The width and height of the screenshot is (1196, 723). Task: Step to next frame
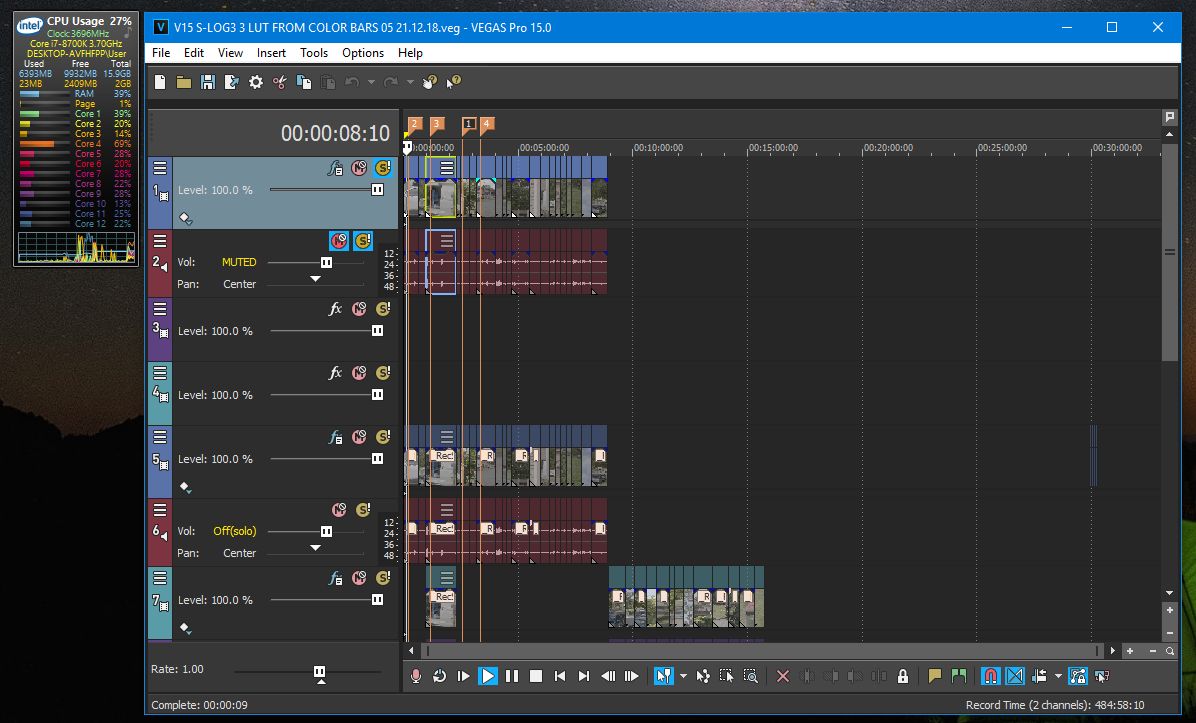632,676
